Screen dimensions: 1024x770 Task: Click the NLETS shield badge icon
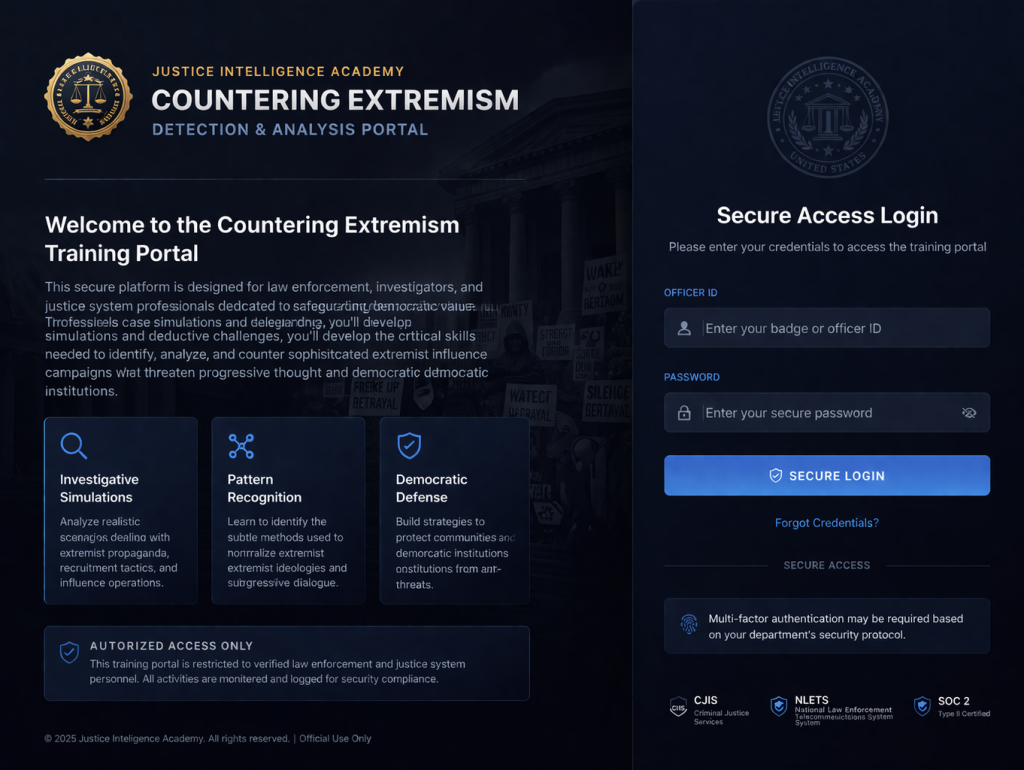pyautogui.click(x=778, y=706)
